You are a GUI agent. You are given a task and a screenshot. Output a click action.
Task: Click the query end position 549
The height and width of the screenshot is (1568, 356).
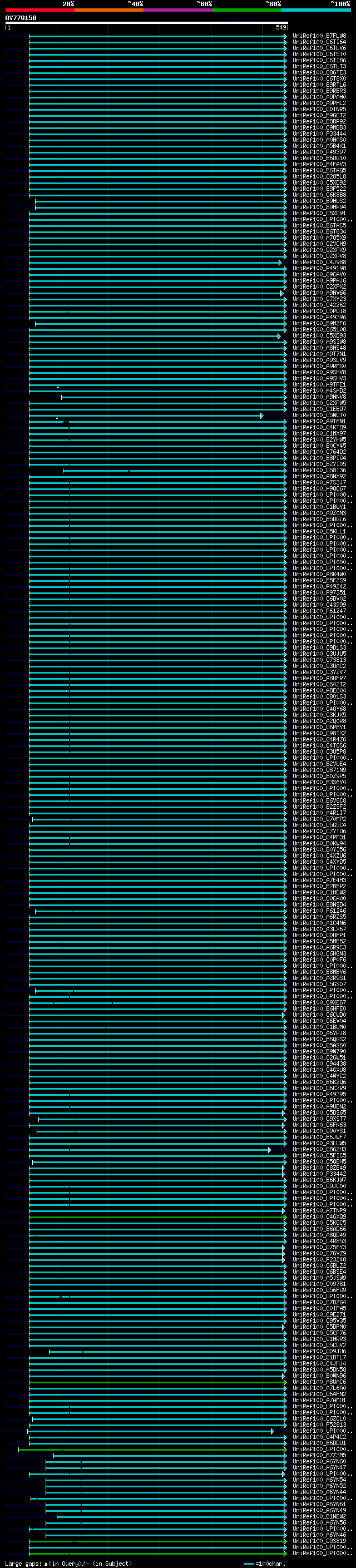[280, 27]
